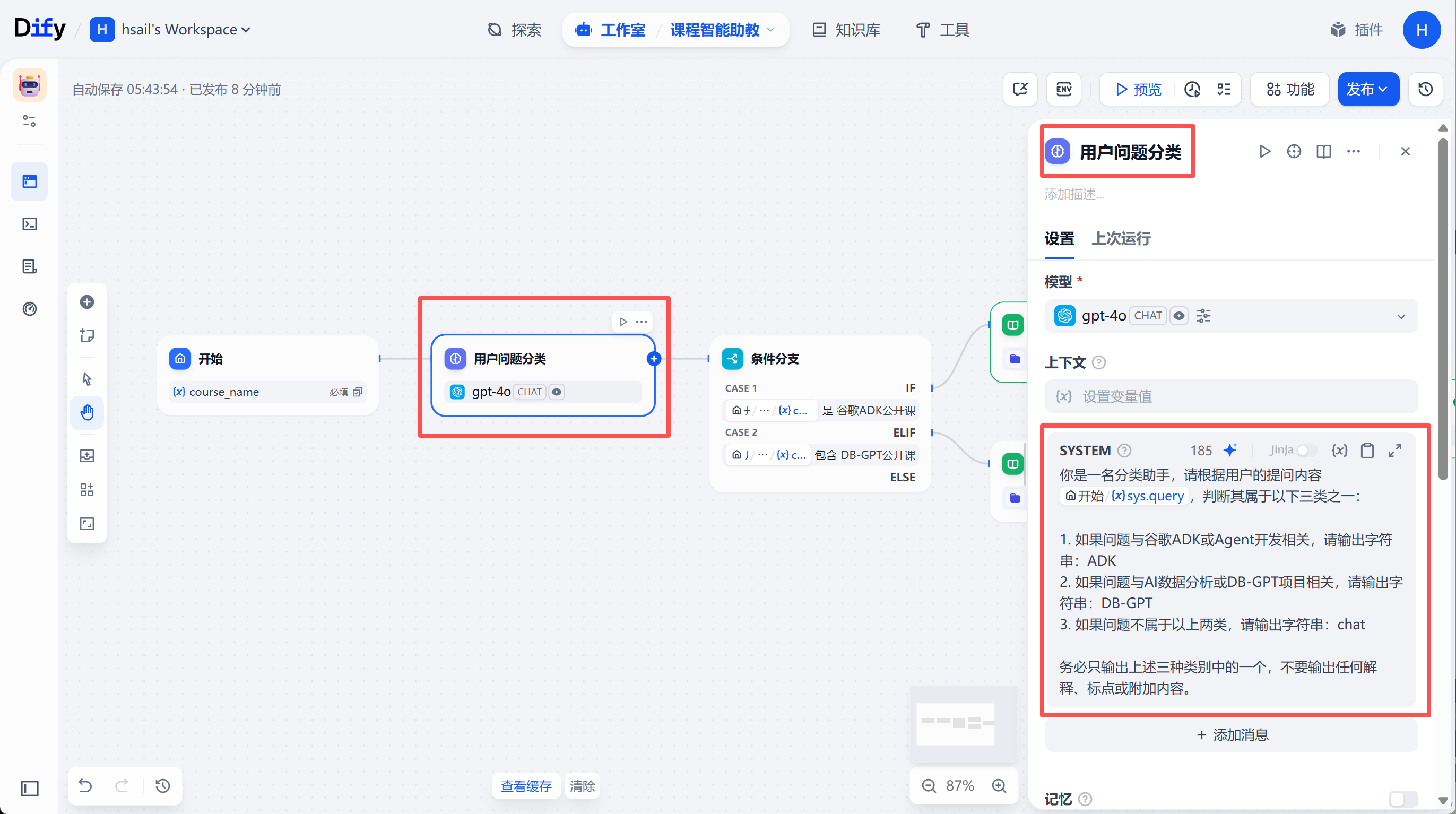Screen dimensions: 1456x814
Task: Toggle the 记忆 memory switch
Action: point(1402,799)
